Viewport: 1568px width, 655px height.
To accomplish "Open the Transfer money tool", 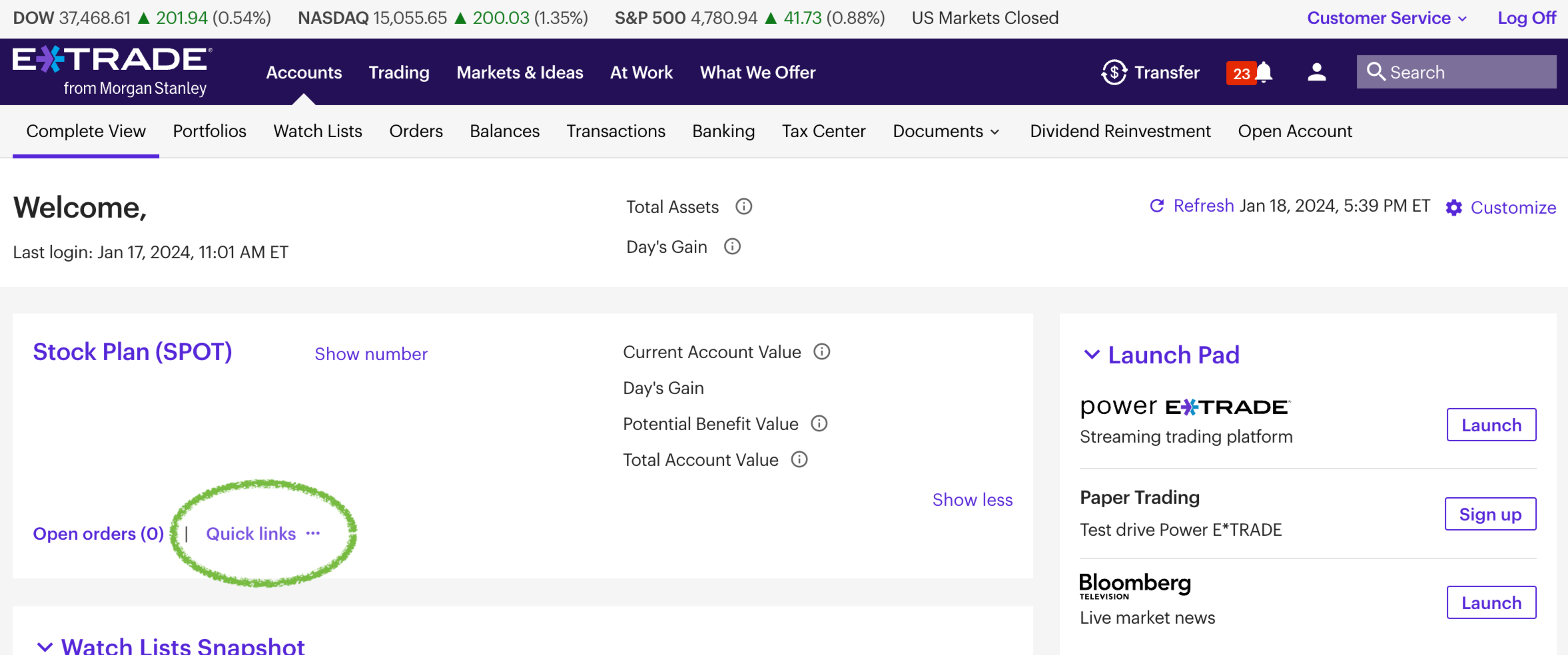I will (x=1151, y=72).
